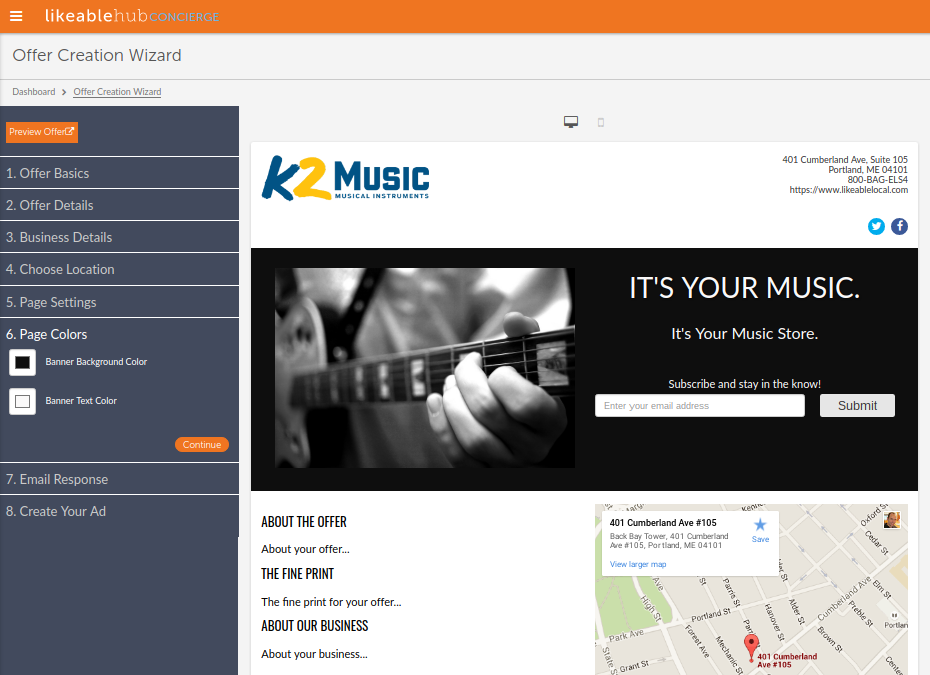The width and height of the screenshot is (930, 675).
Task: Click the user avatar on map
Action: coord(892,520)
